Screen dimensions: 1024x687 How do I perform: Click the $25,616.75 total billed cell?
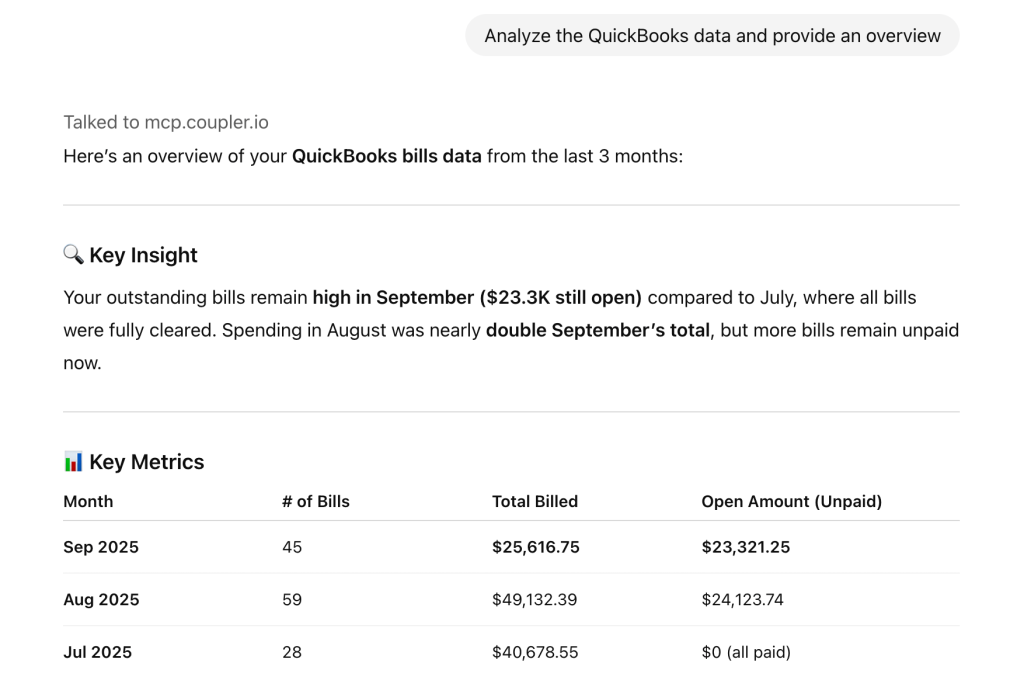535,547
